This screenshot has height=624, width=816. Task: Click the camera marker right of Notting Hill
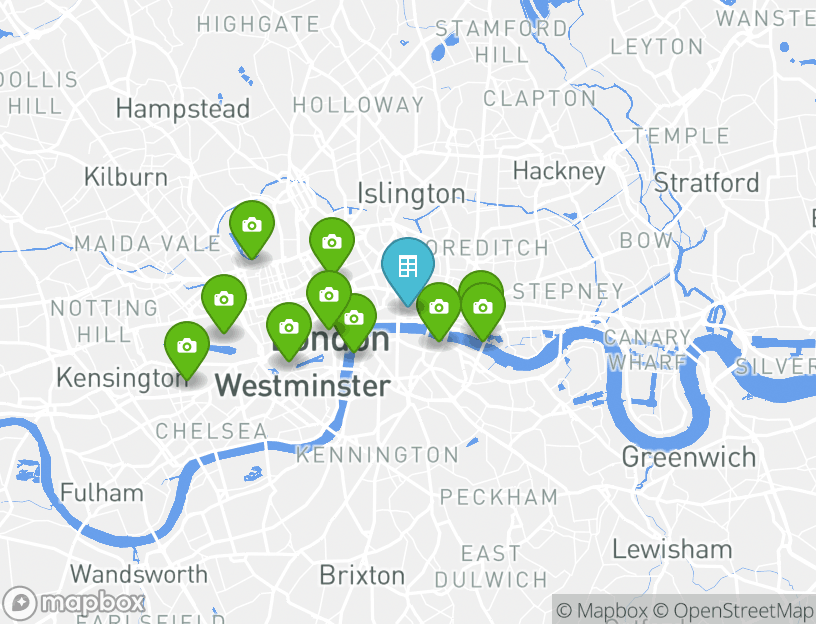(224, 299)
